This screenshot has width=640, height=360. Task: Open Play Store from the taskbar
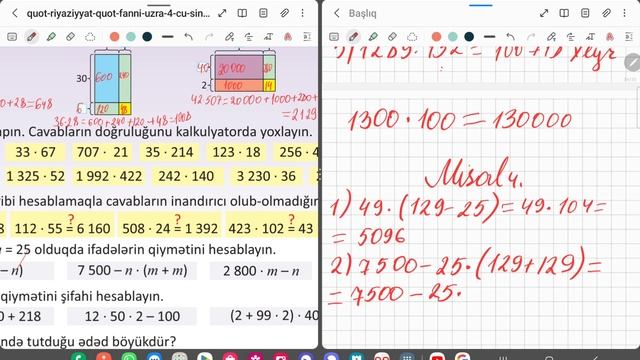[x=204, y=356]
